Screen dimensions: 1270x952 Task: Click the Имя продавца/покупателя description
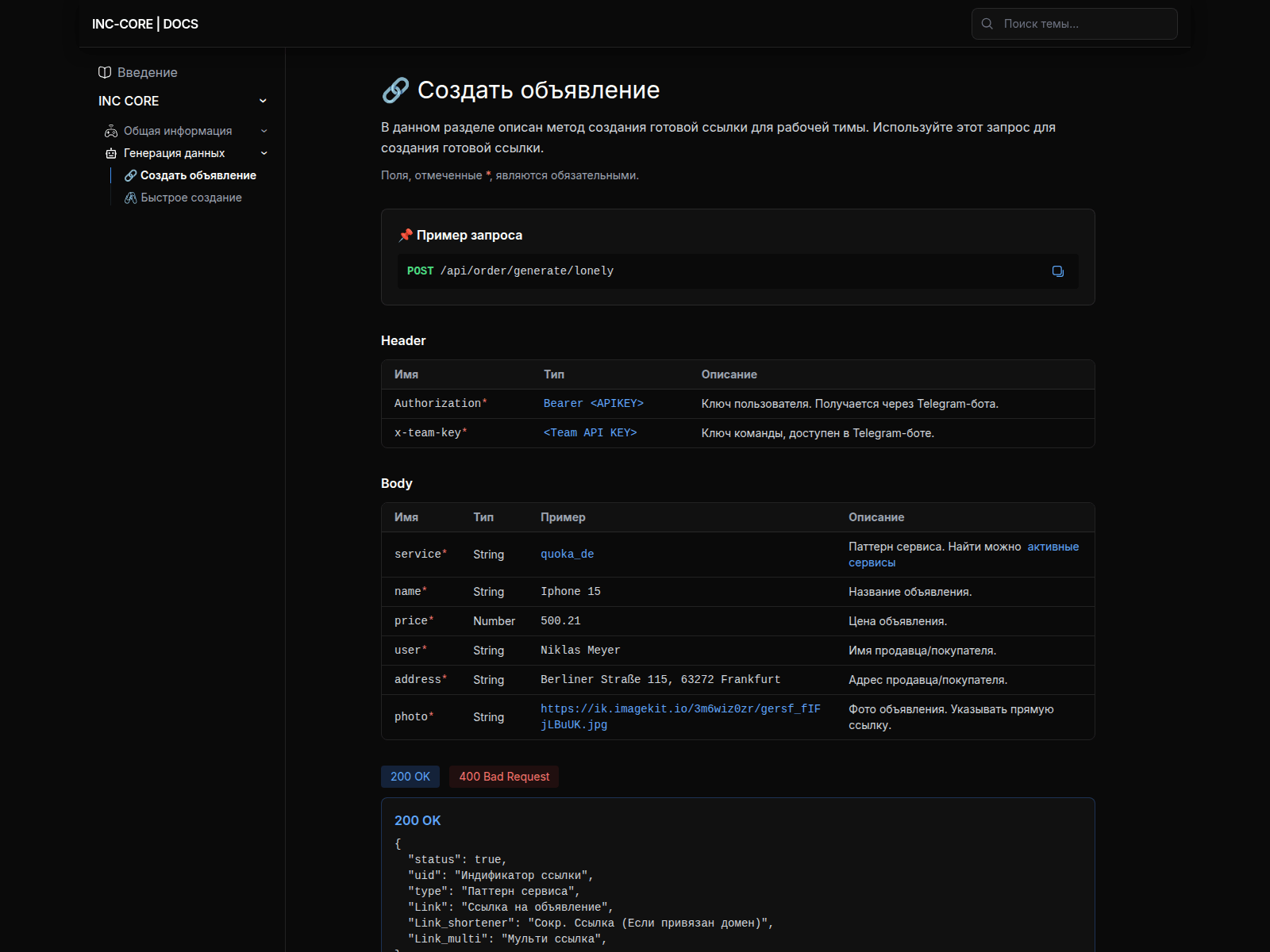[x=922, y=651]
